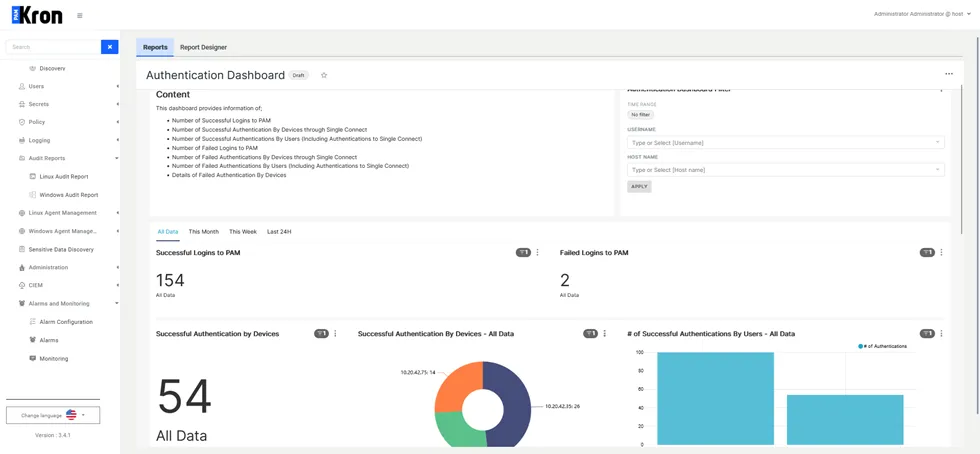Click the Audit Reports icon
This screenshot has height=454, width=980.
point(22,158)
